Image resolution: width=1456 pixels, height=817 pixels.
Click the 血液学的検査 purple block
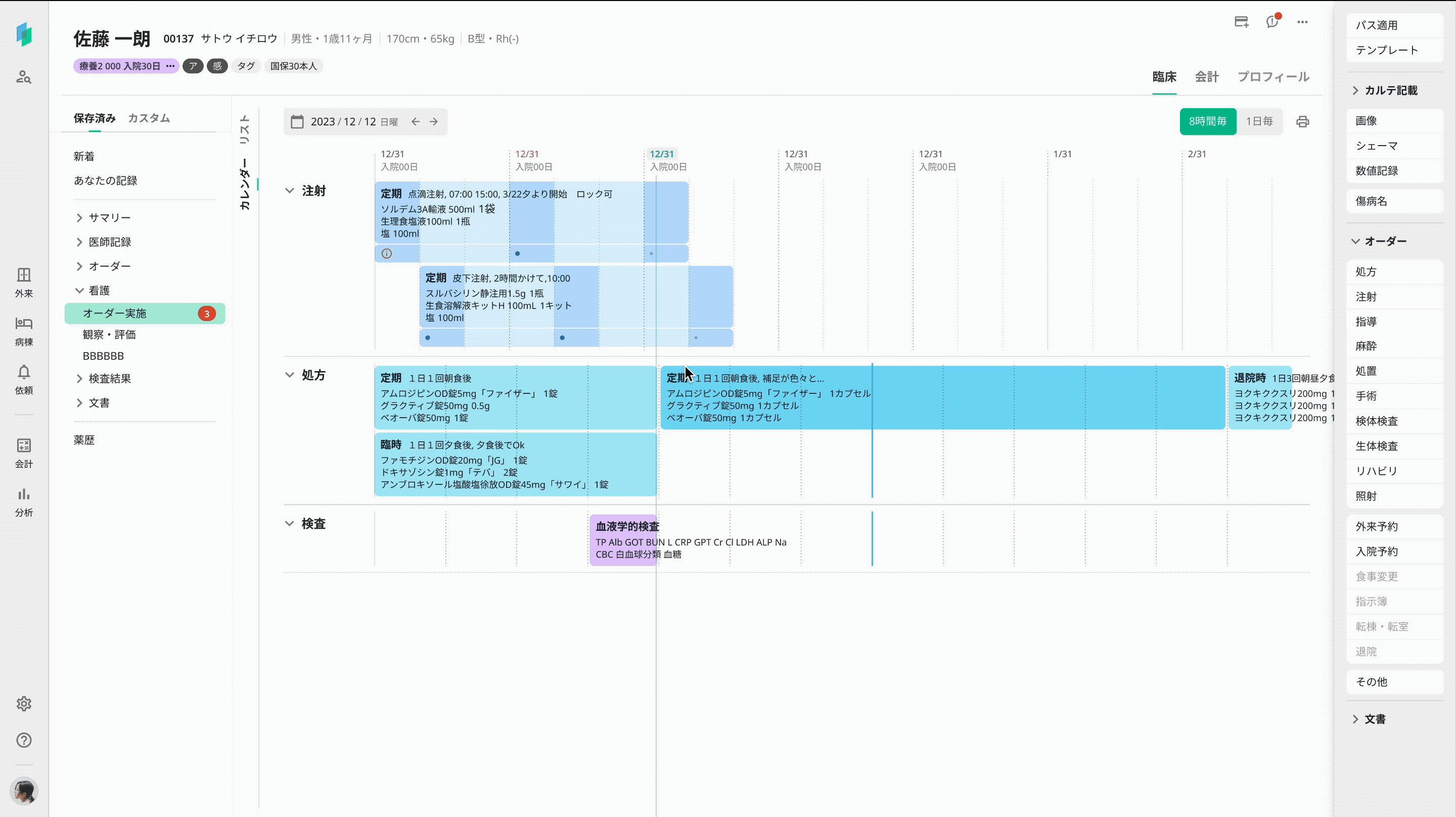click(x=623, y=539)
